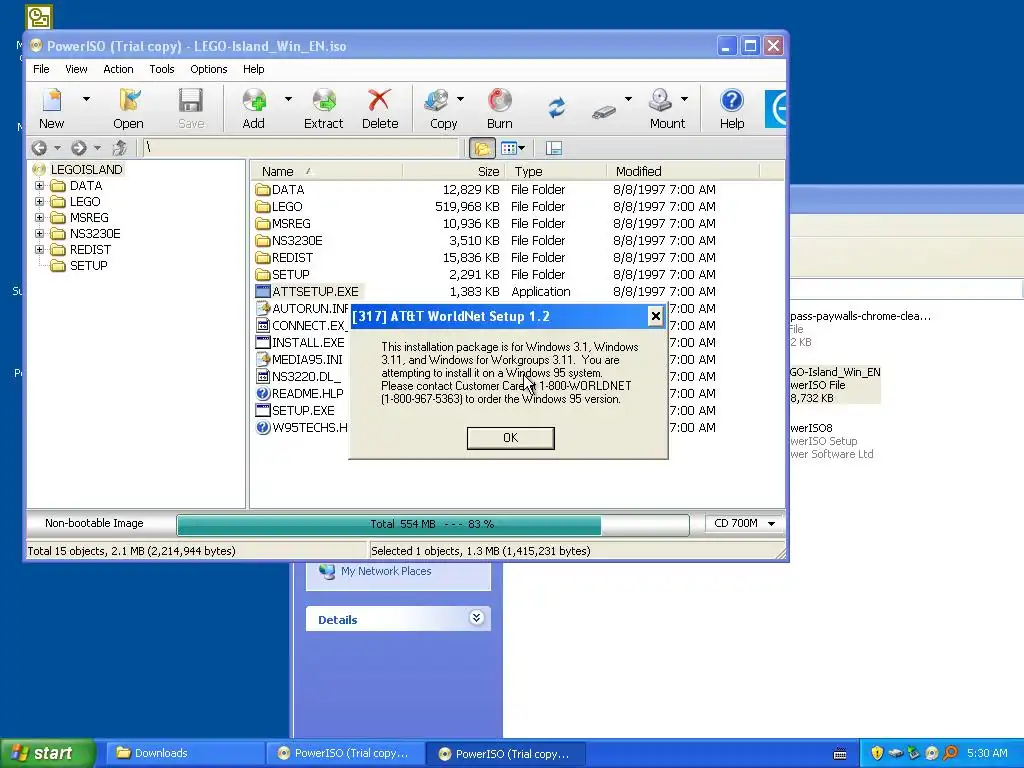
Task: Click the security shield tray icon
Action: pos(877,754)
